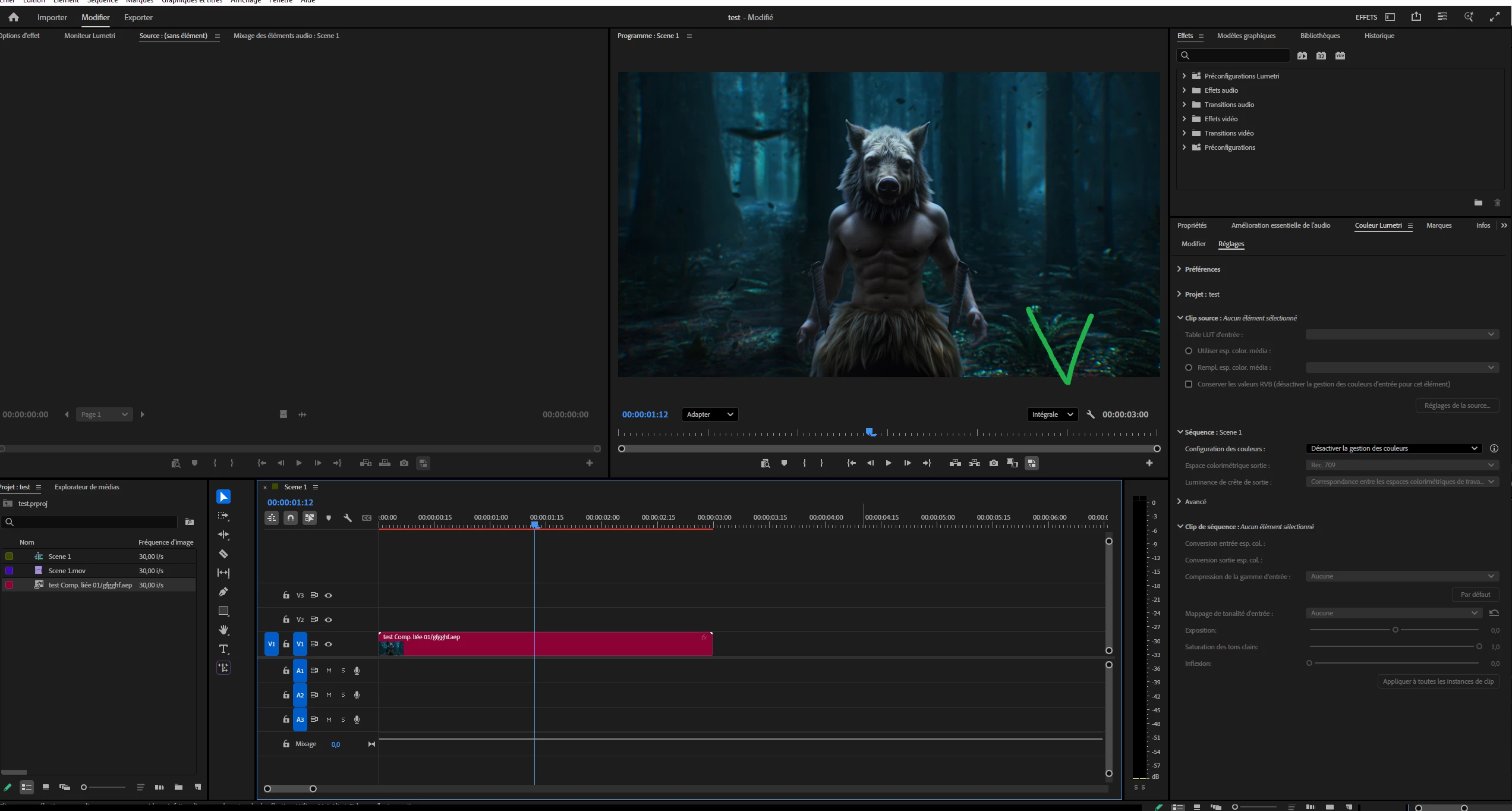This screenshot has height=811, width=1512.
Task: Mute audio track A1
Action: pyautogui.click(x=329, y=671)
